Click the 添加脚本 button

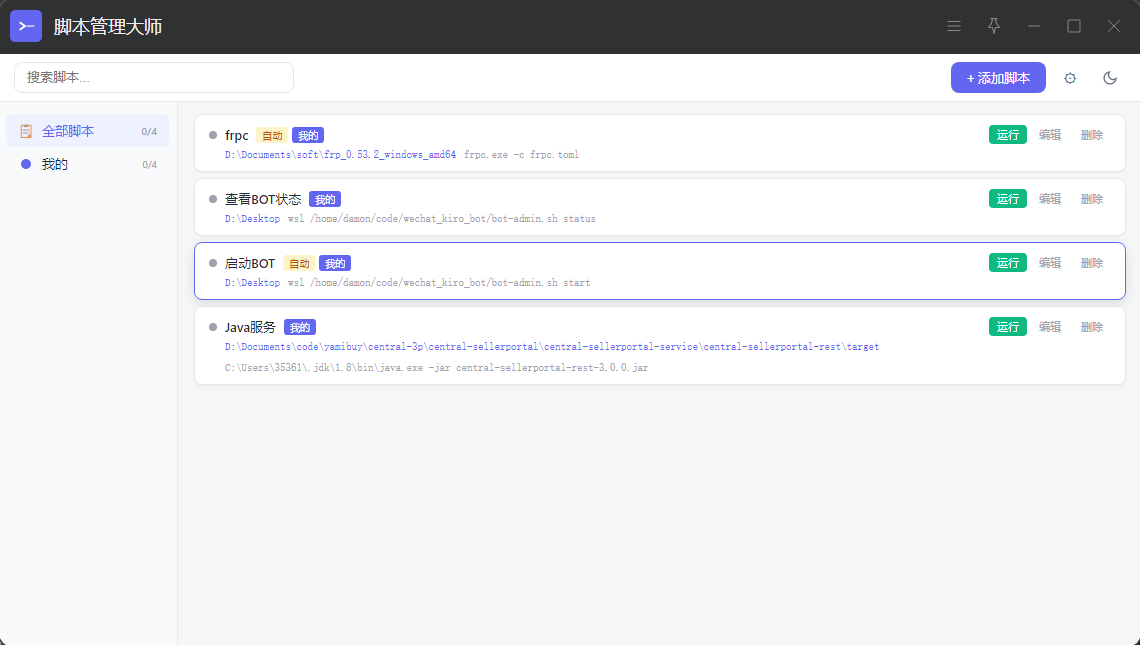998,78
